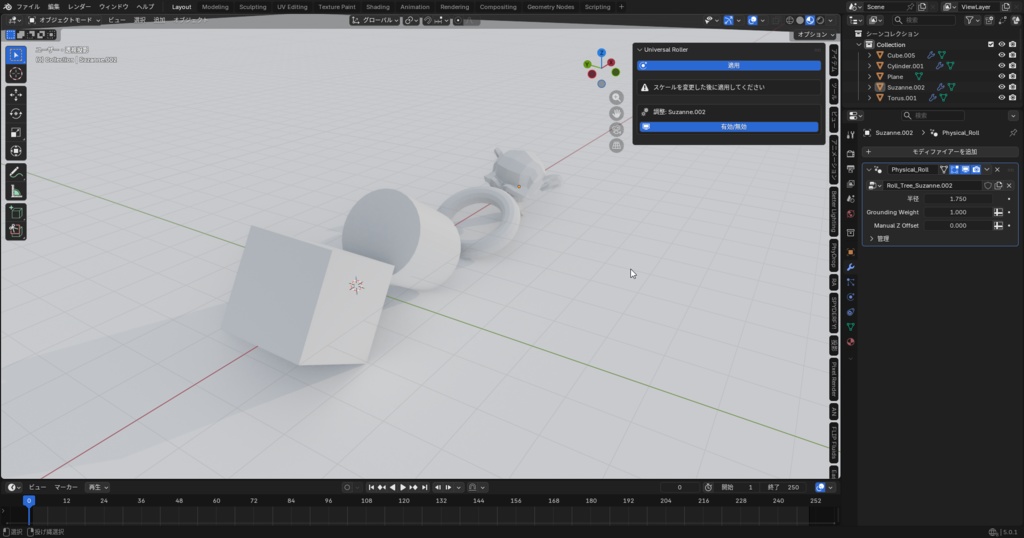Toggle camera view icon in viewport
1024x538 pixels.
[x=616, y=129]
